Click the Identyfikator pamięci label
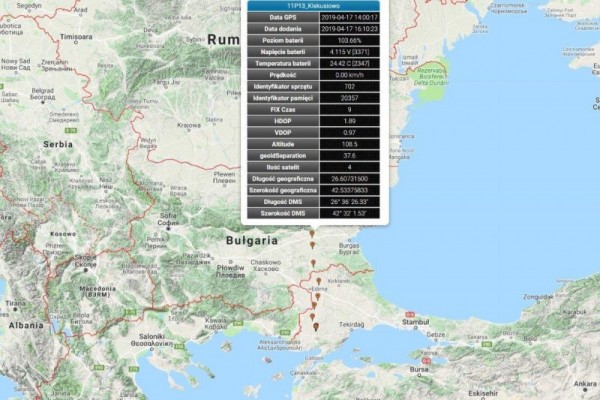 [283, 98]
